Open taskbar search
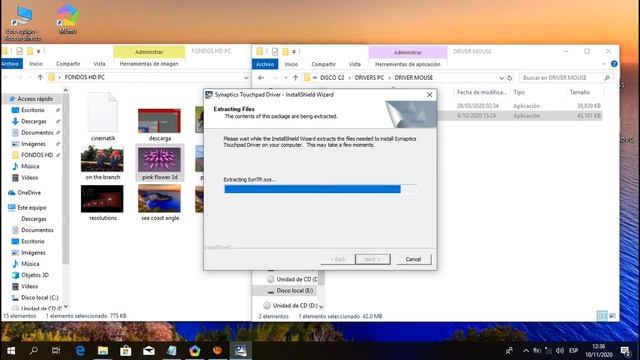 click(x=34, y=351)
